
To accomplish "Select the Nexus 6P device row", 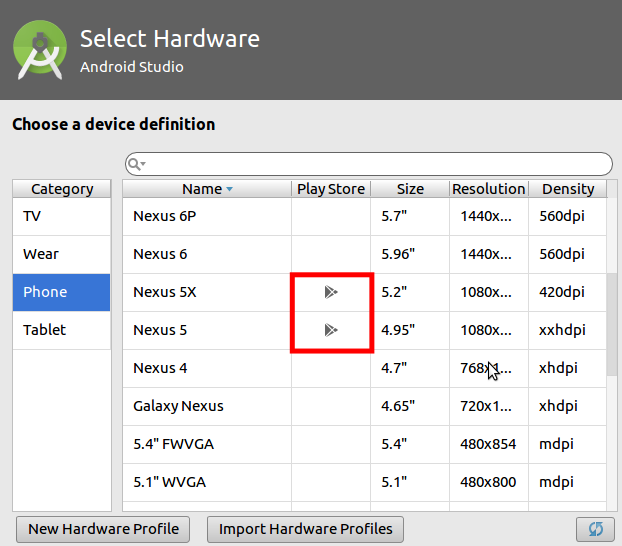I will (x=365, y=216).
